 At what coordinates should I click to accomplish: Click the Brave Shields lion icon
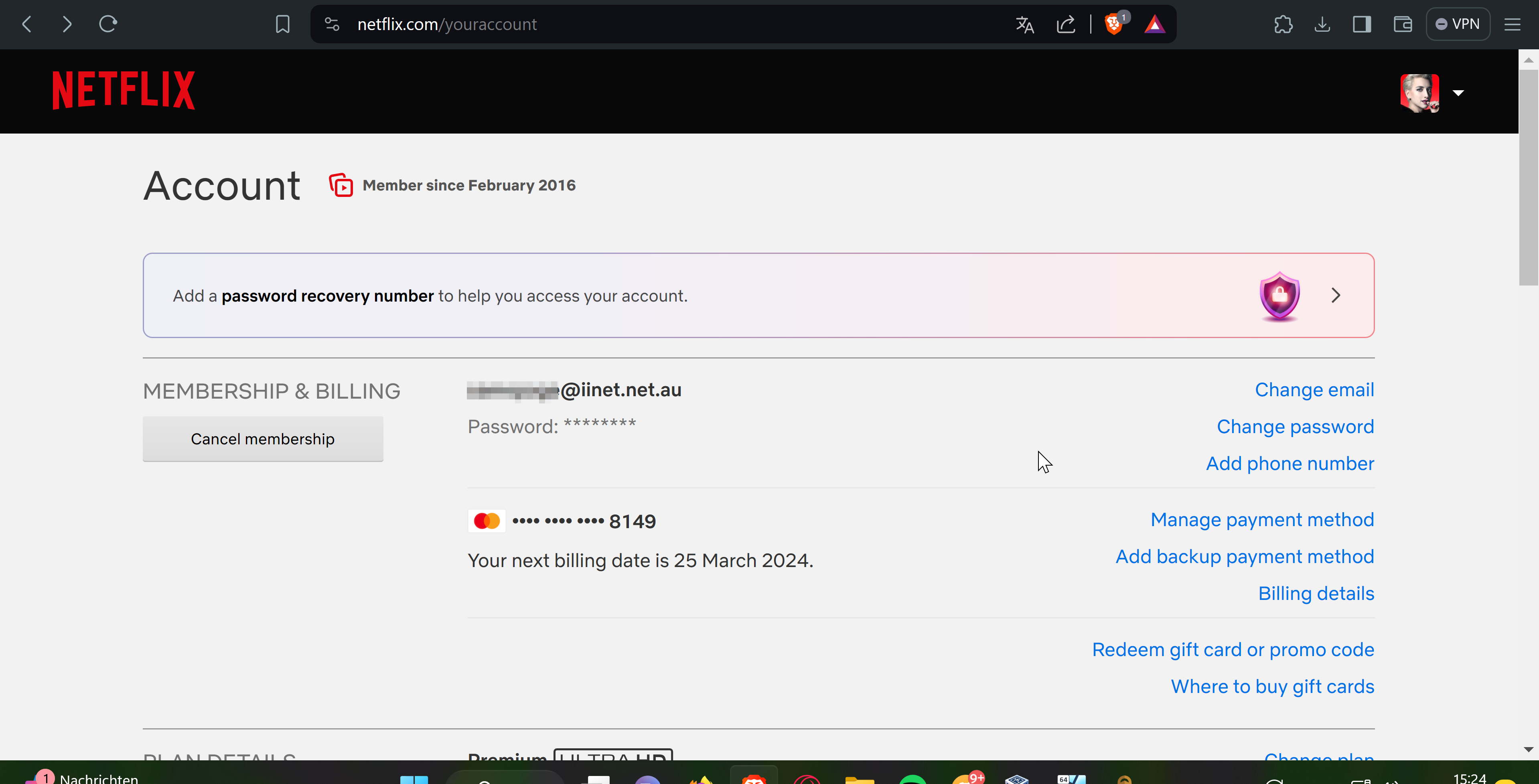pos(1113,24)
